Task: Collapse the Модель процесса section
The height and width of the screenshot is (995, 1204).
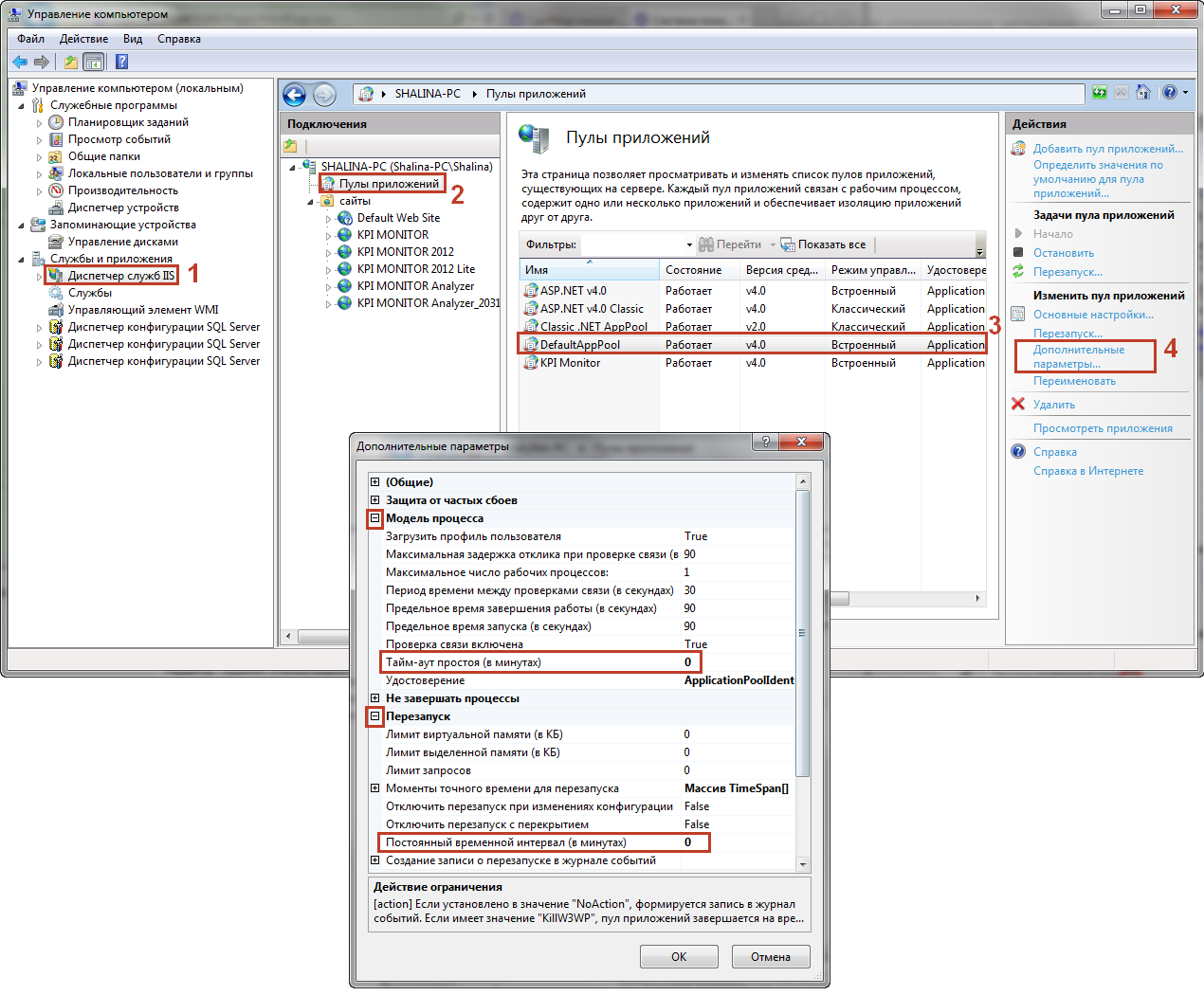Action: point(374,517)
